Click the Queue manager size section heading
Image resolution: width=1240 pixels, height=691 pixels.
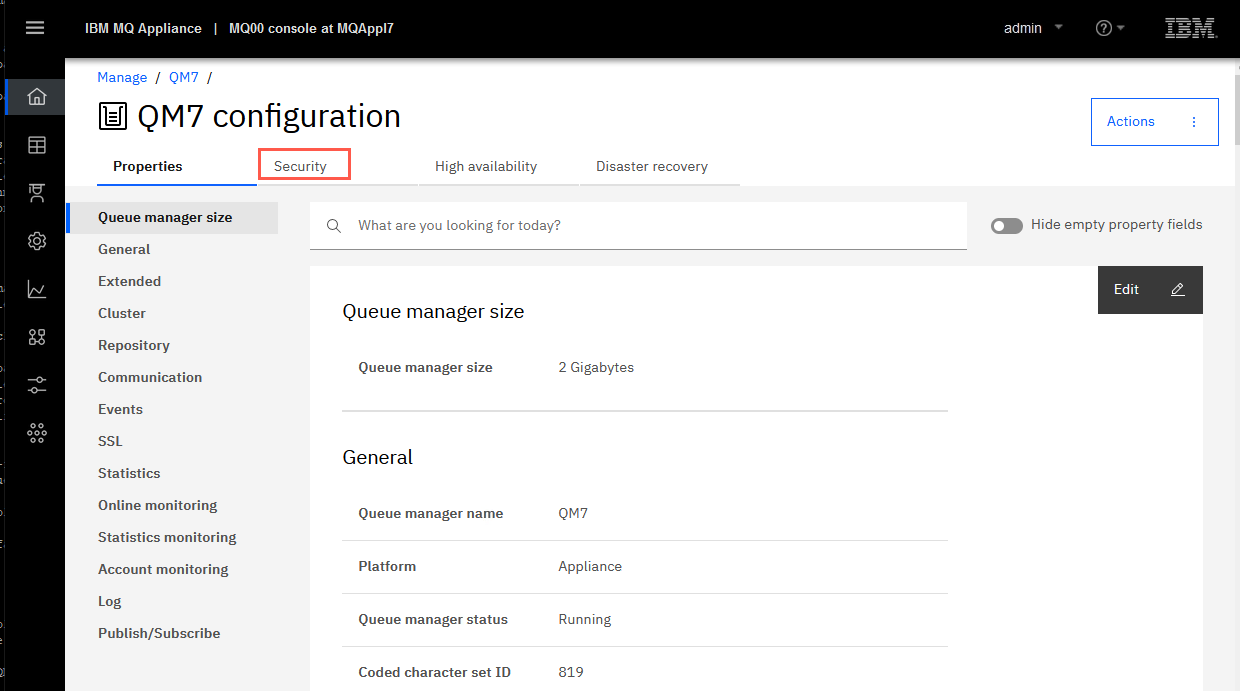coord(433,312)
